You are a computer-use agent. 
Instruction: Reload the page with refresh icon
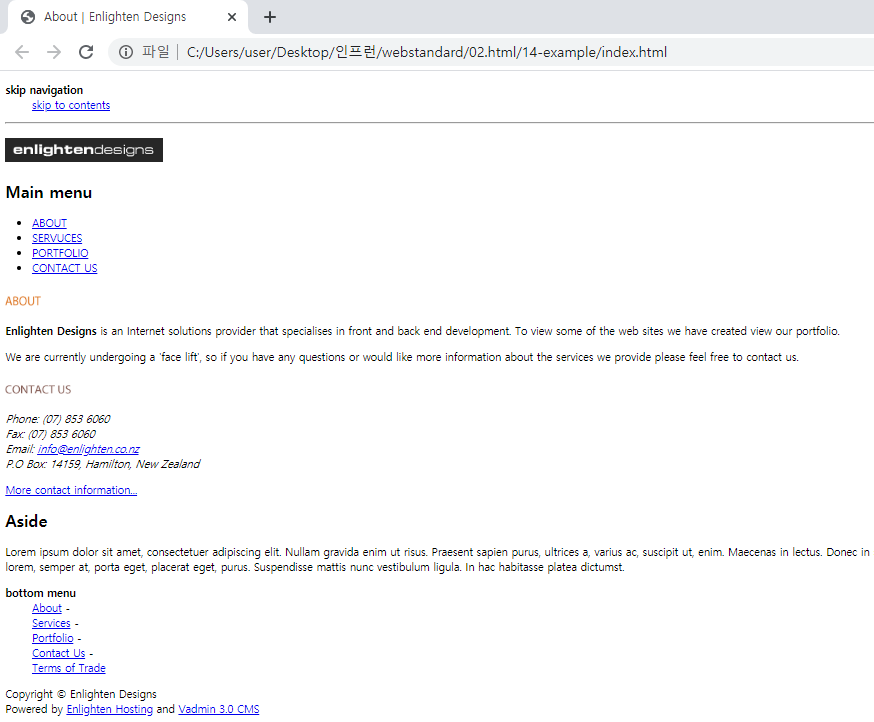click(x=86, y=52)
